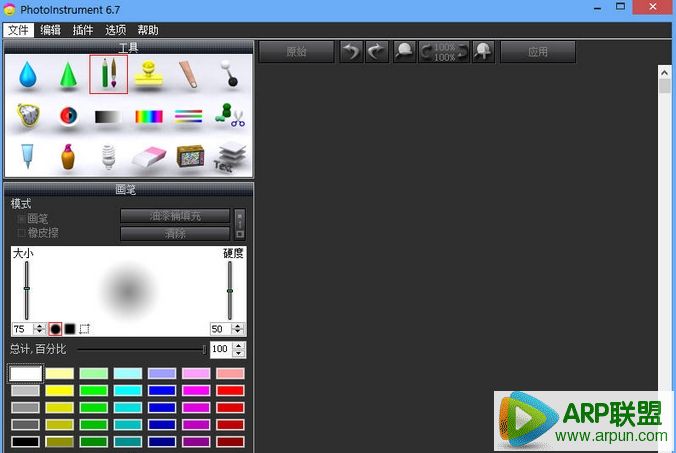
Task: Increase the size value with up stepper
Action: point(40,326)
